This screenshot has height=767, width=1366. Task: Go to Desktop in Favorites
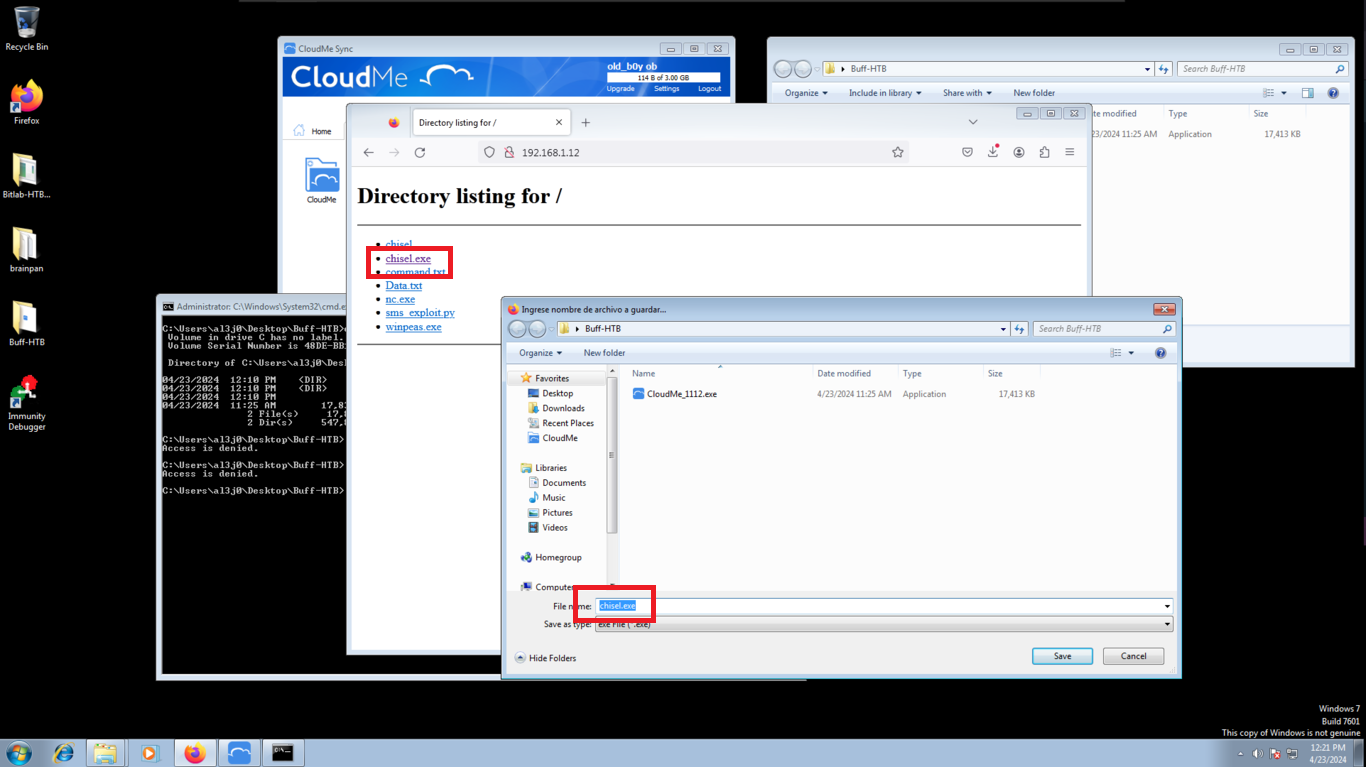pyautogui.click(x=557, y=393)
